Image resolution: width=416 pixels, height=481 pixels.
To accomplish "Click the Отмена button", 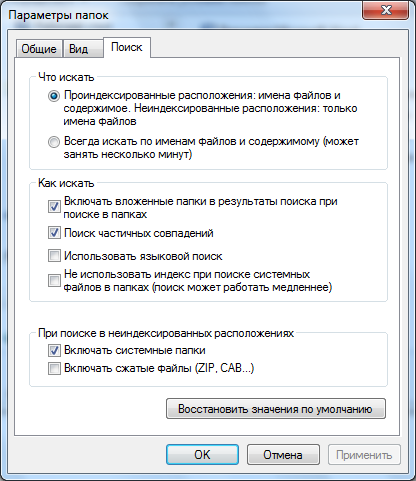I will (283, 454).
